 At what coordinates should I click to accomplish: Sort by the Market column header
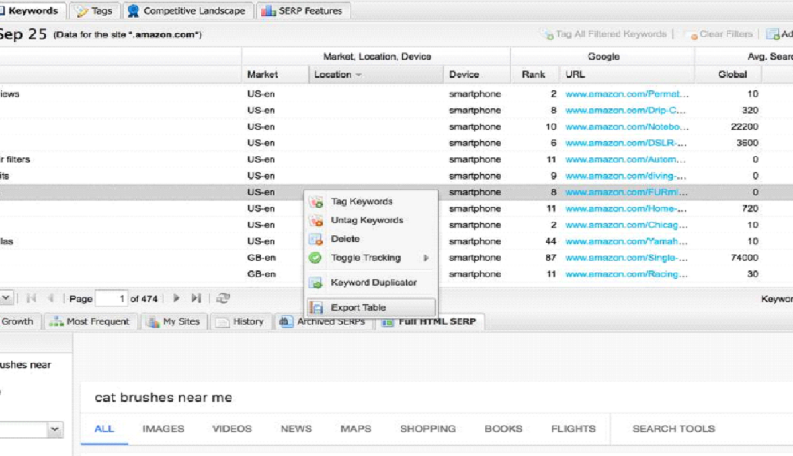(262, 74)
